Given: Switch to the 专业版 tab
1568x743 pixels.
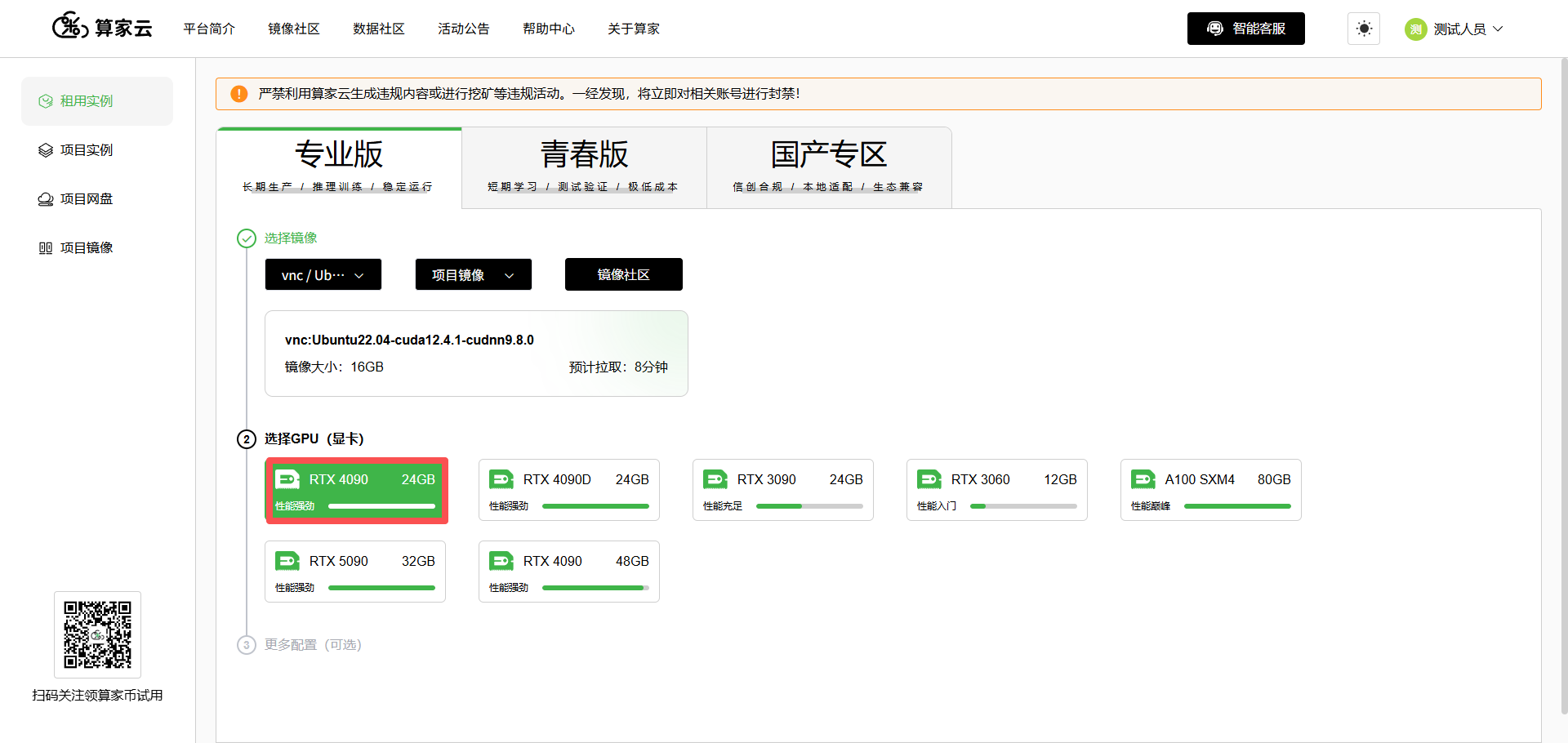Looking at the screenshot, I should pos(339,167).
